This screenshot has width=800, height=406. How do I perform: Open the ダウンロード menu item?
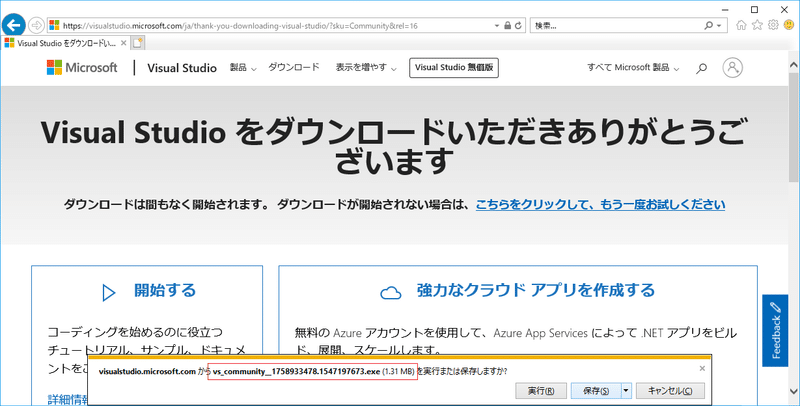pyautogui.click(x=294, y=67)
